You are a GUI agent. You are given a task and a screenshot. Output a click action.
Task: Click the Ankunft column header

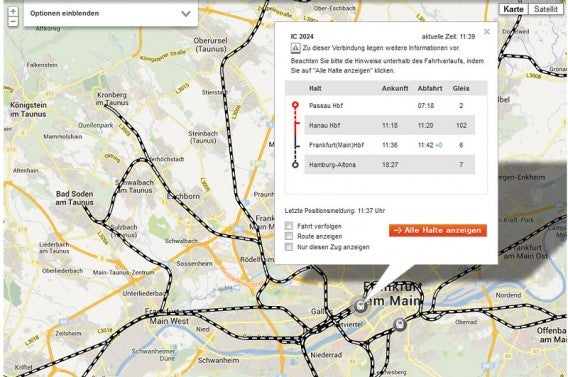[x=395, y=88]
